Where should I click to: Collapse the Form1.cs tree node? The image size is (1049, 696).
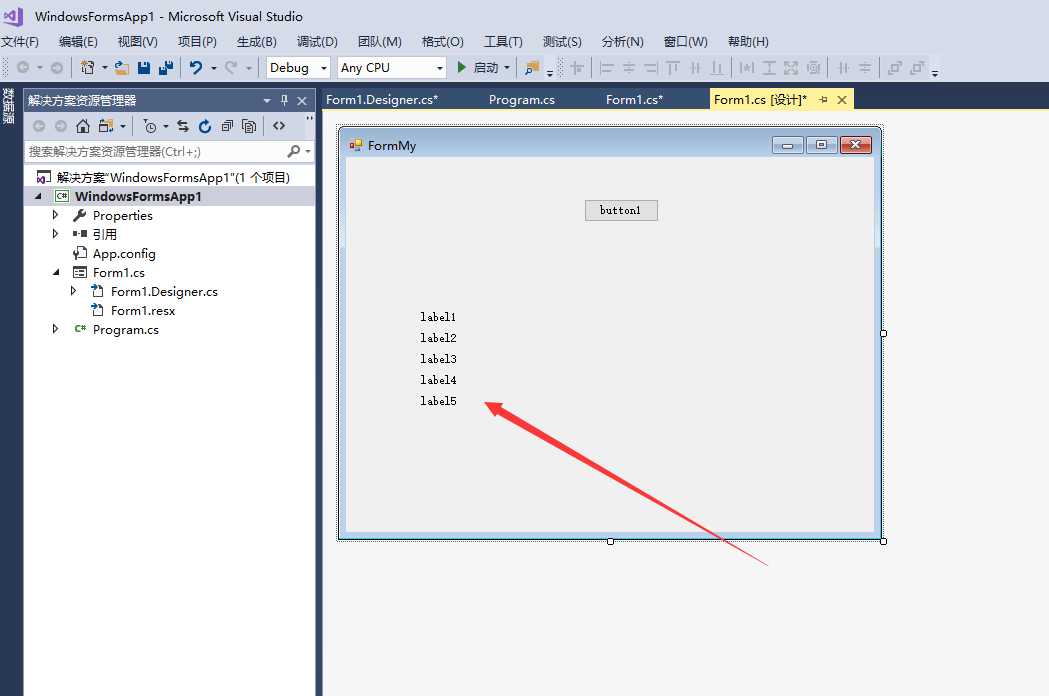[56, 272]
